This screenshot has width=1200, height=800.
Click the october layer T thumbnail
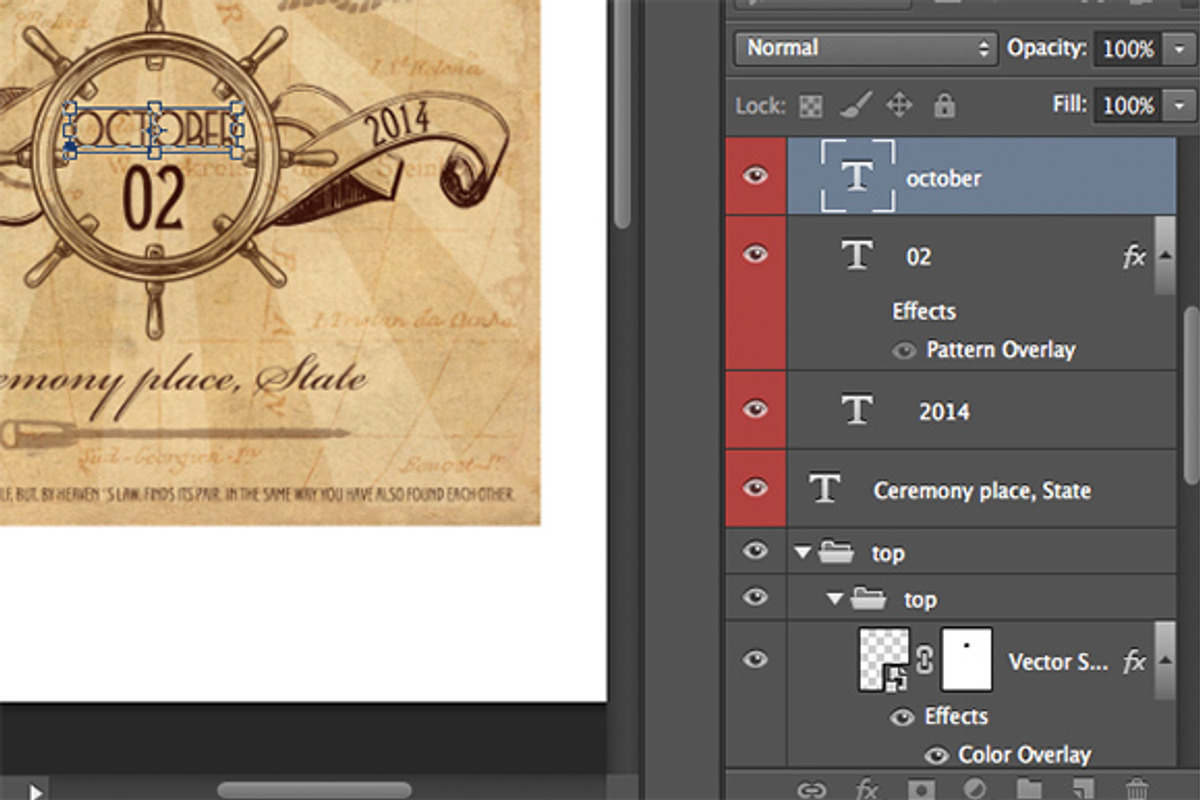(857, 176)
